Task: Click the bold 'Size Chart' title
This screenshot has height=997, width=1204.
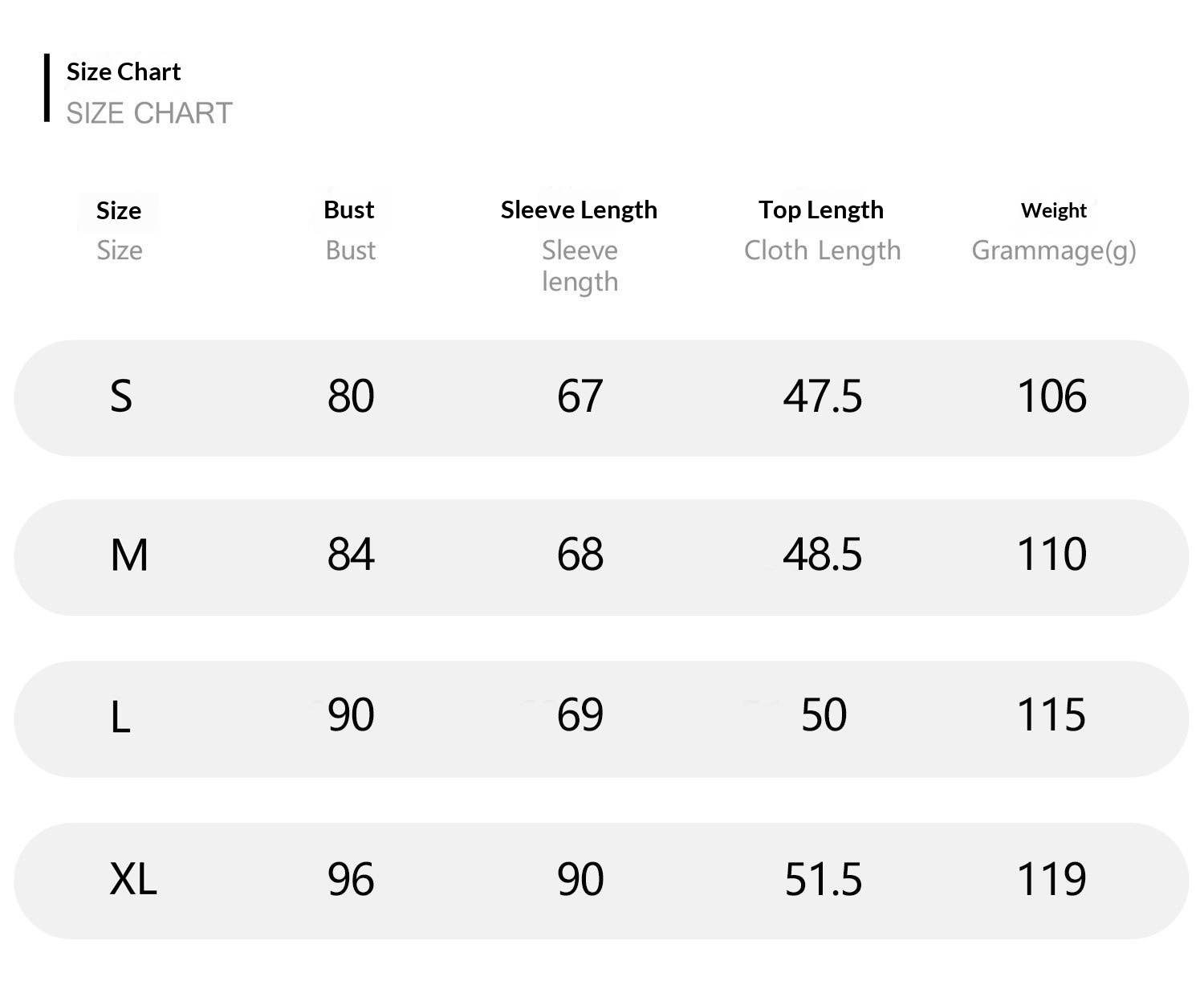Action: click(124, 72)
